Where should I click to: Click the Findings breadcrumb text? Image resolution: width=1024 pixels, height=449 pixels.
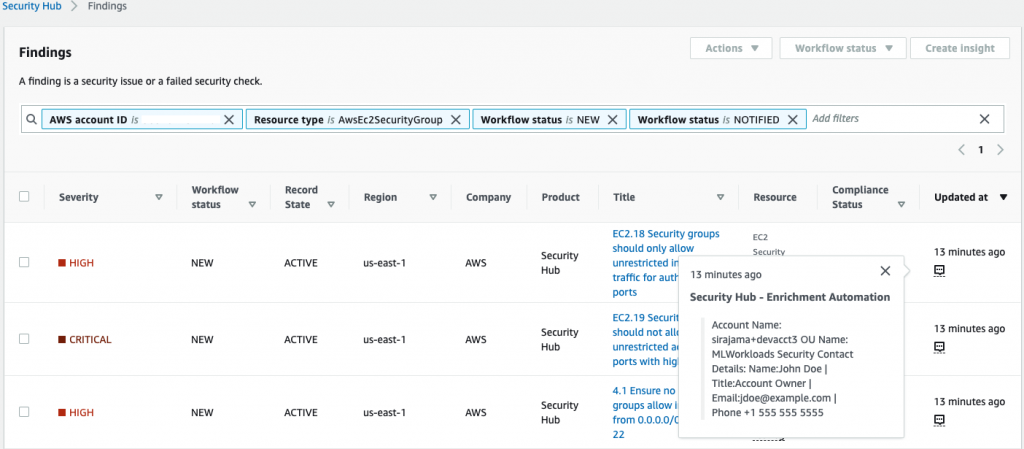pyautogui.click(x=107, y=7)
